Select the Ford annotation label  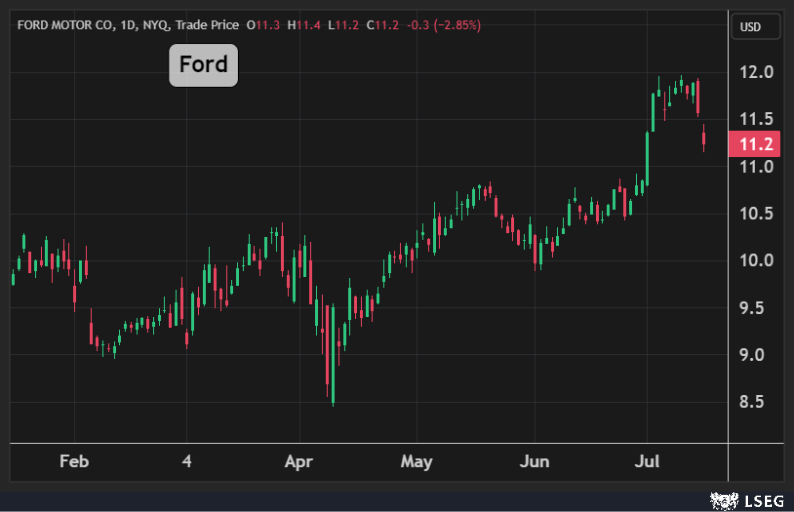[203, 66]
